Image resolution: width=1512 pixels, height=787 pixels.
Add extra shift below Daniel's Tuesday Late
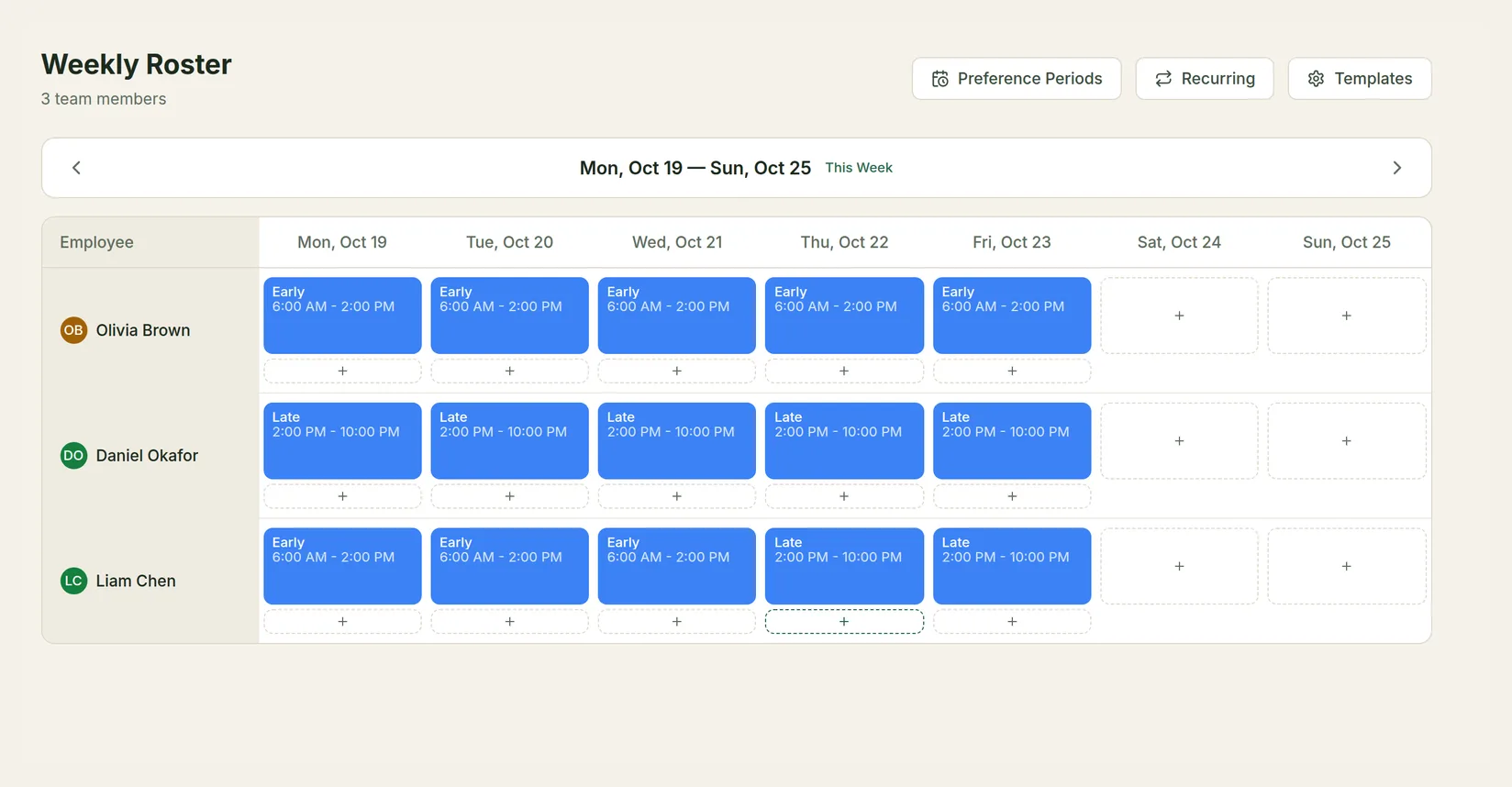pos(509,496)
